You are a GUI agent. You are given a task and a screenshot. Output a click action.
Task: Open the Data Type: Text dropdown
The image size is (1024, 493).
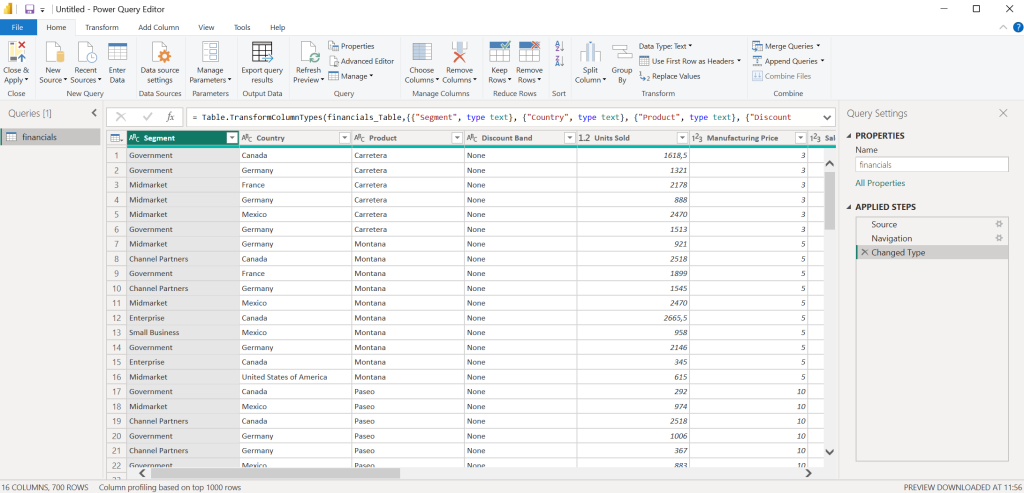(665, 46)
